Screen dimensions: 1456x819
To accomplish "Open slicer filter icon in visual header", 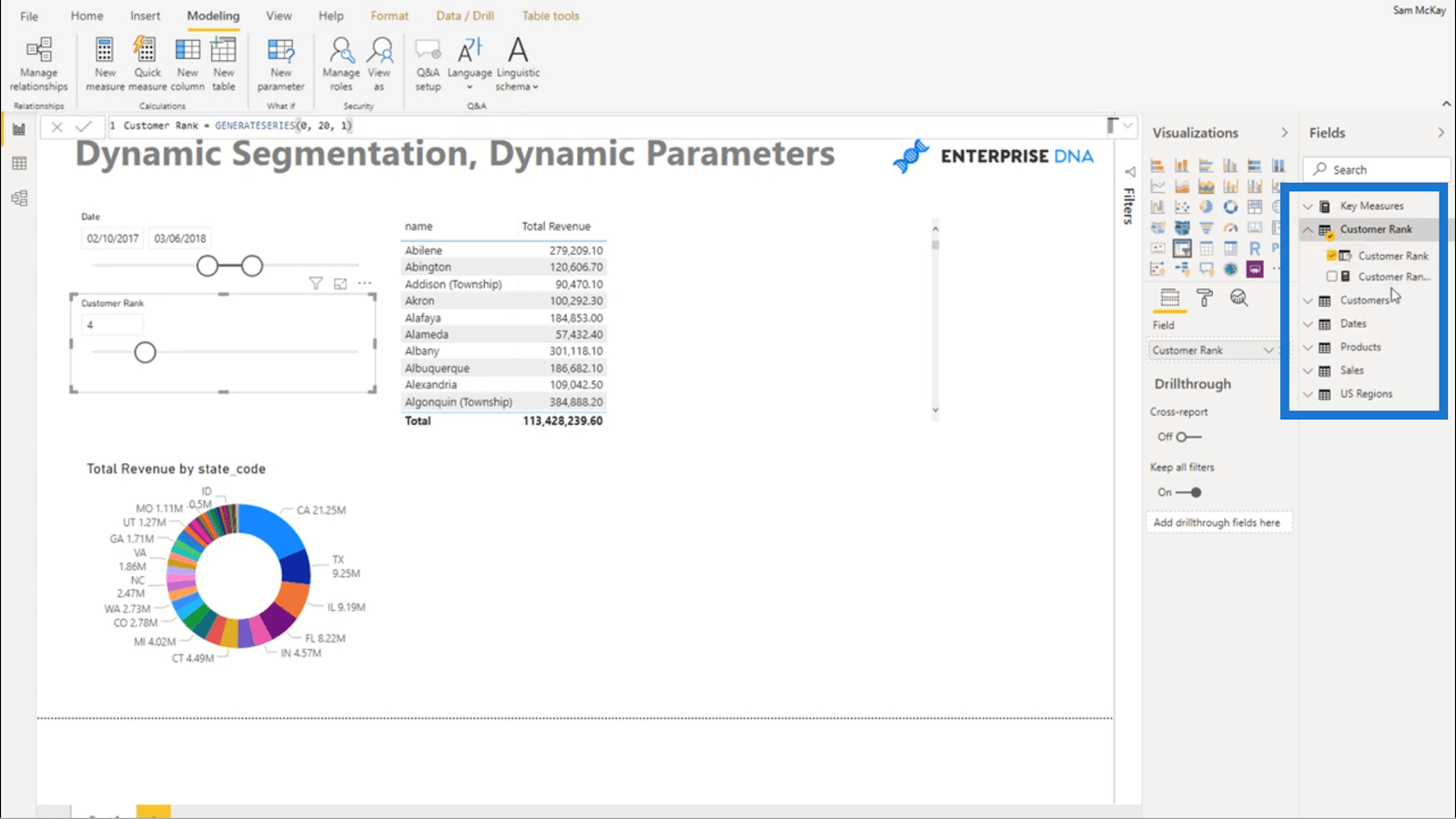I will (316, 284).
